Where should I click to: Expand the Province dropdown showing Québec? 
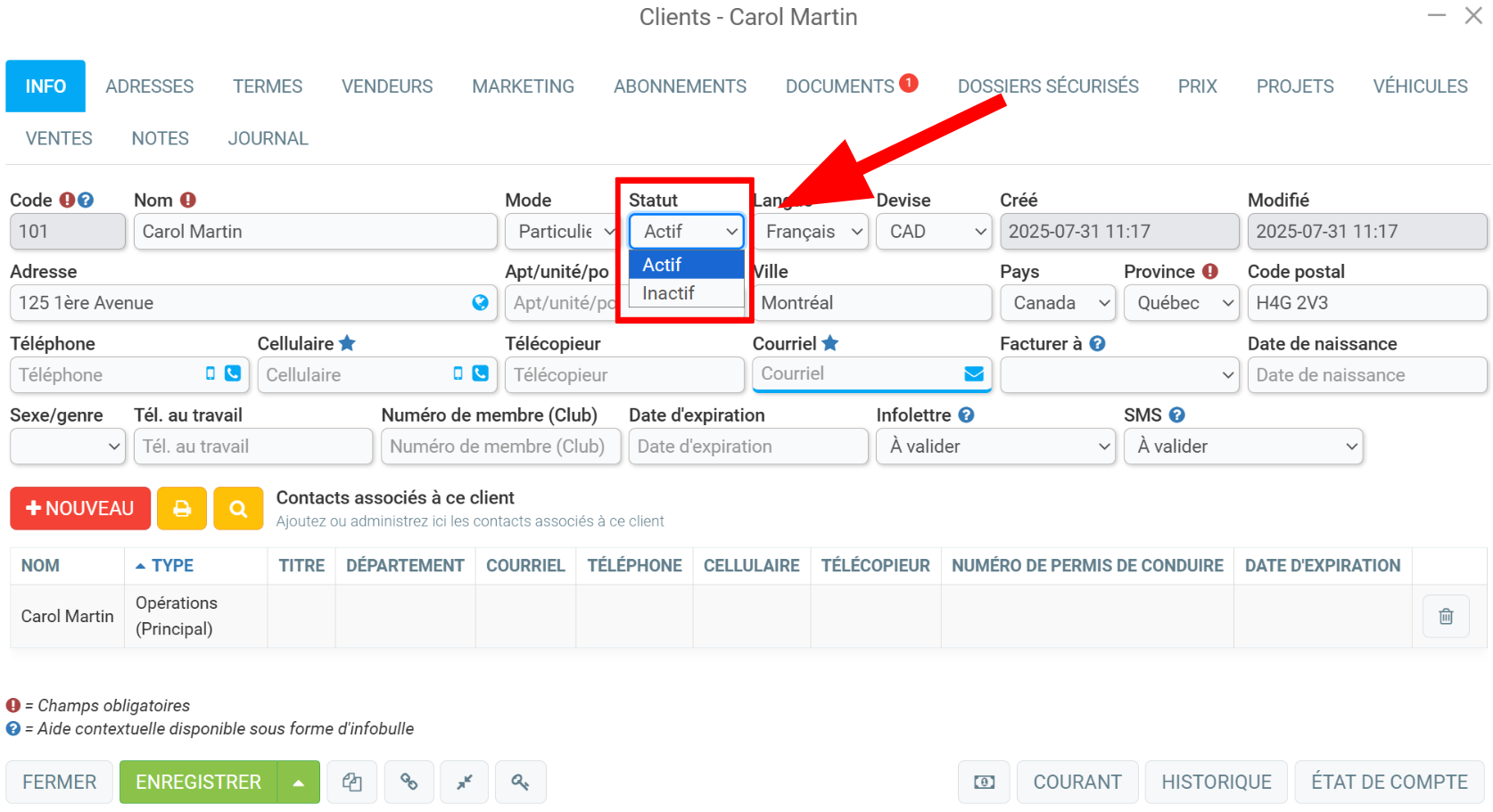(x=1181, y=303)
